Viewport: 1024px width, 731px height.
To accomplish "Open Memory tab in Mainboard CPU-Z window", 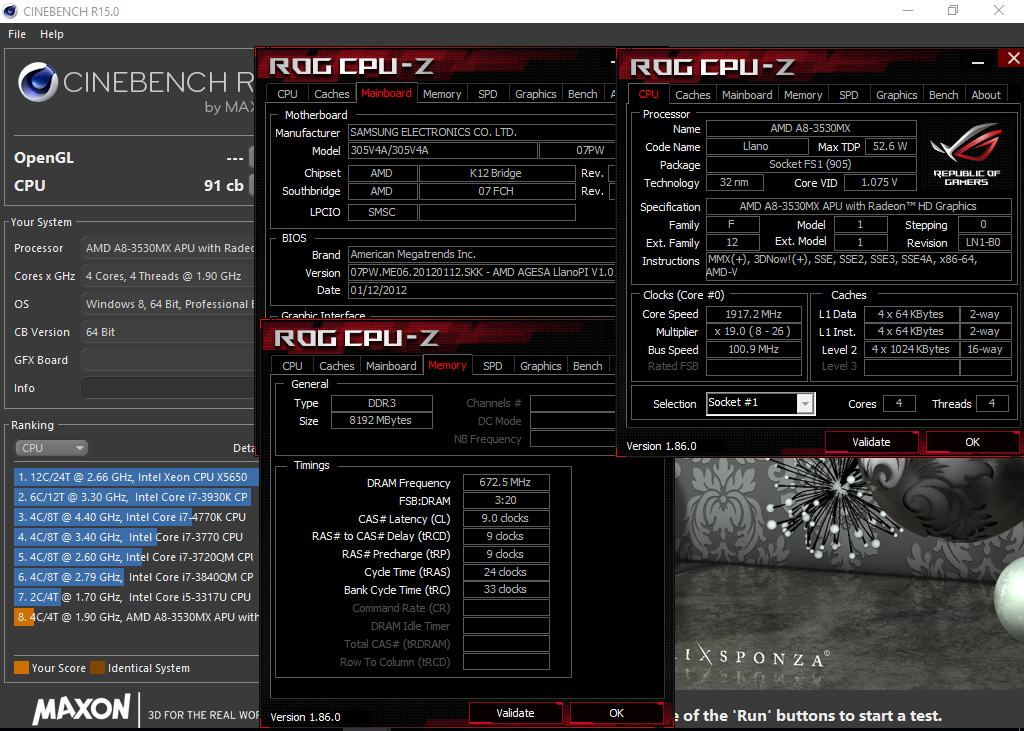I will coord(442,94).
